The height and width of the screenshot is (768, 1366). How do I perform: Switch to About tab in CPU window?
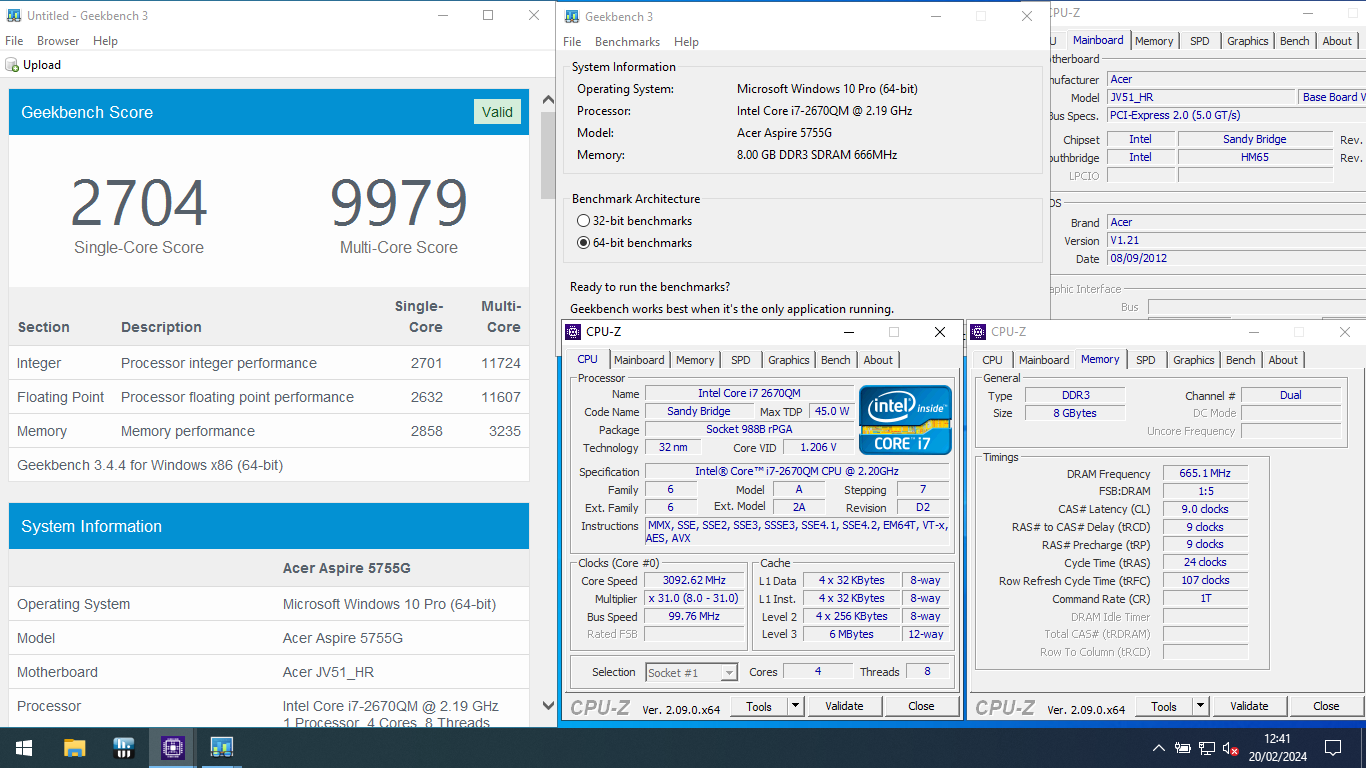pyautogui.click(x=878, y=360)
